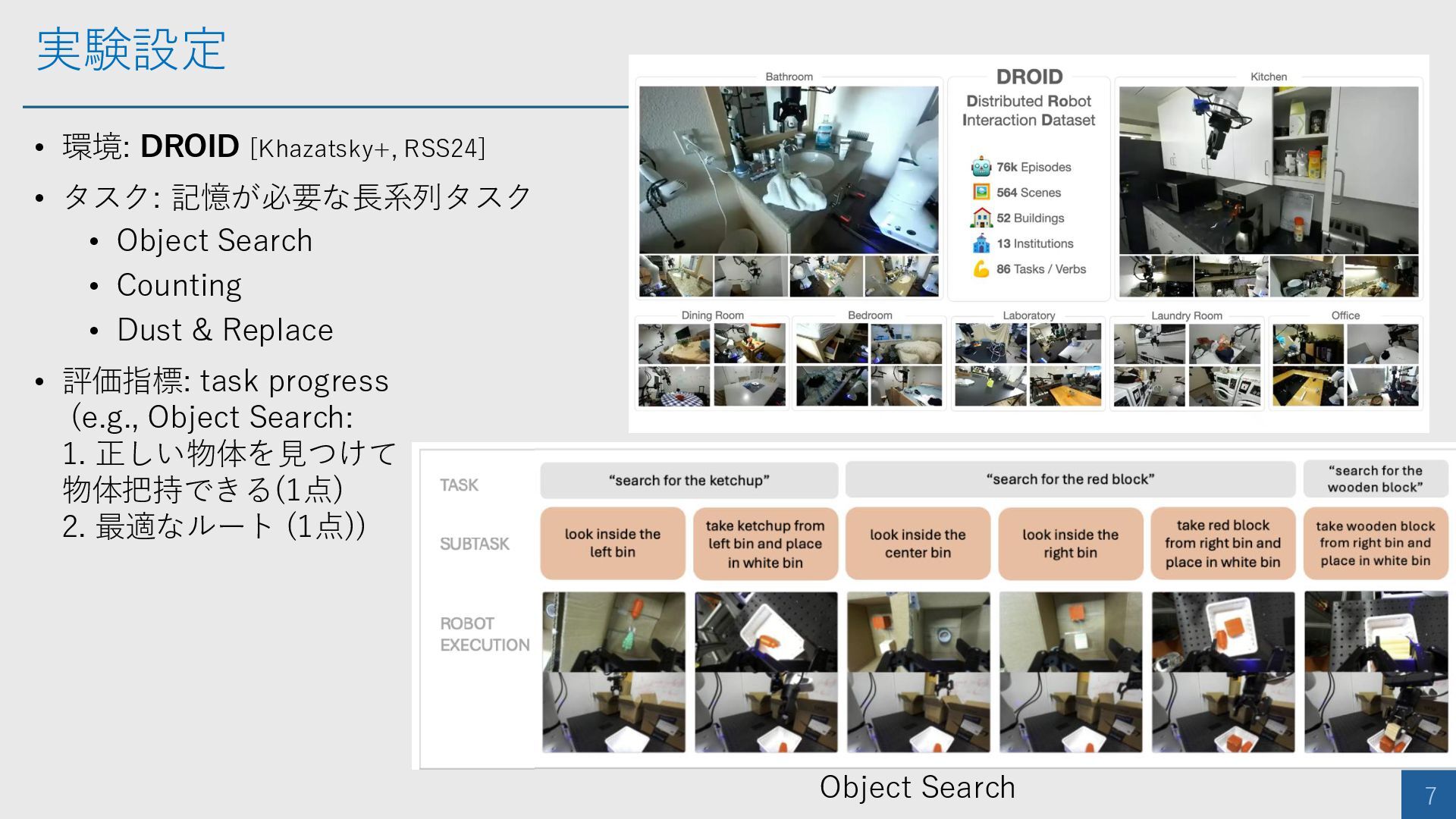Click the house icon beside 52 Buildings

981,218
